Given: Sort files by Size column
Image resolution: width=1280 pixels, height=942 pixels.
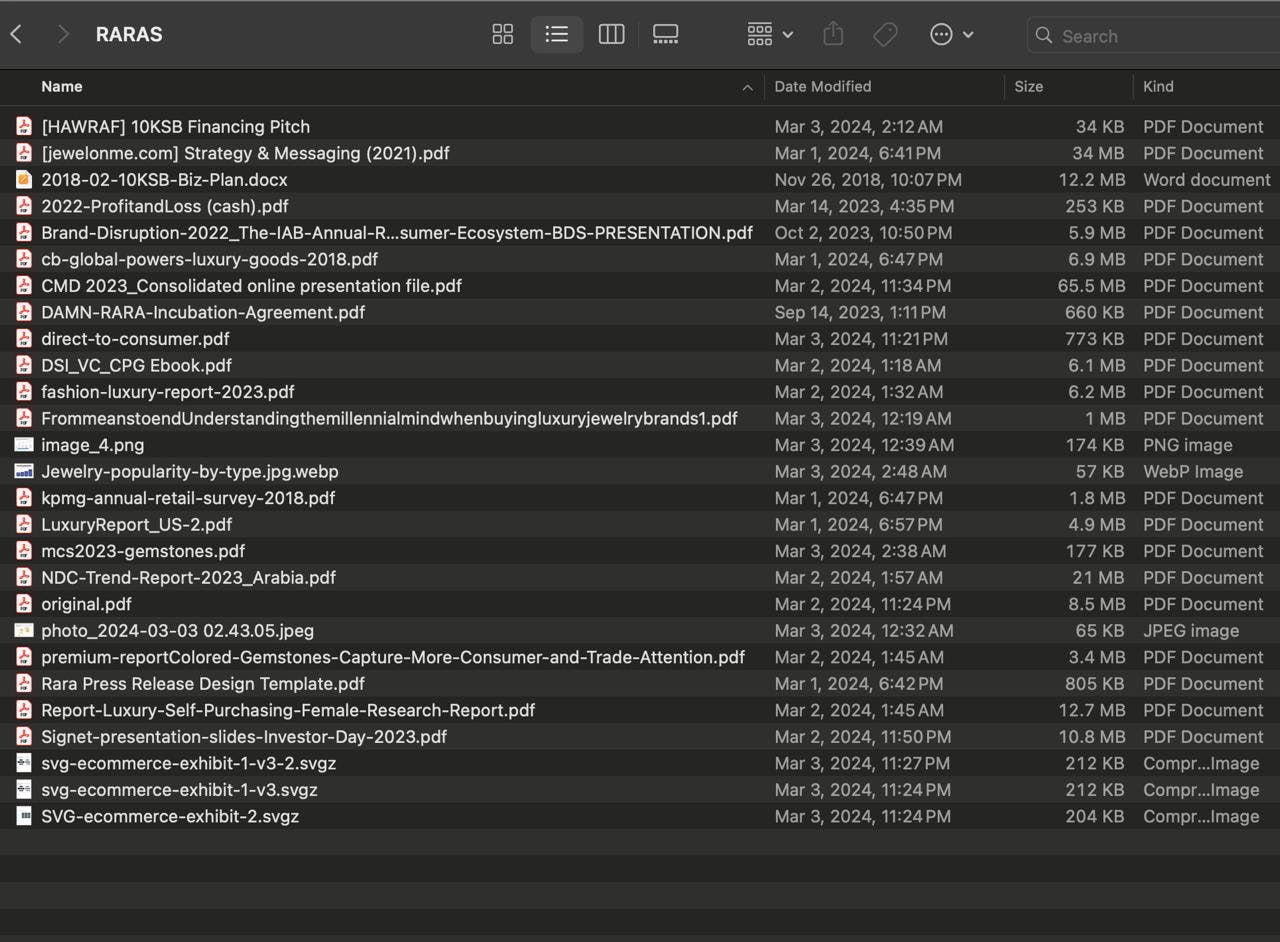Looking at the screenshot, I should pyautogui.click(x=1028, y=87).
